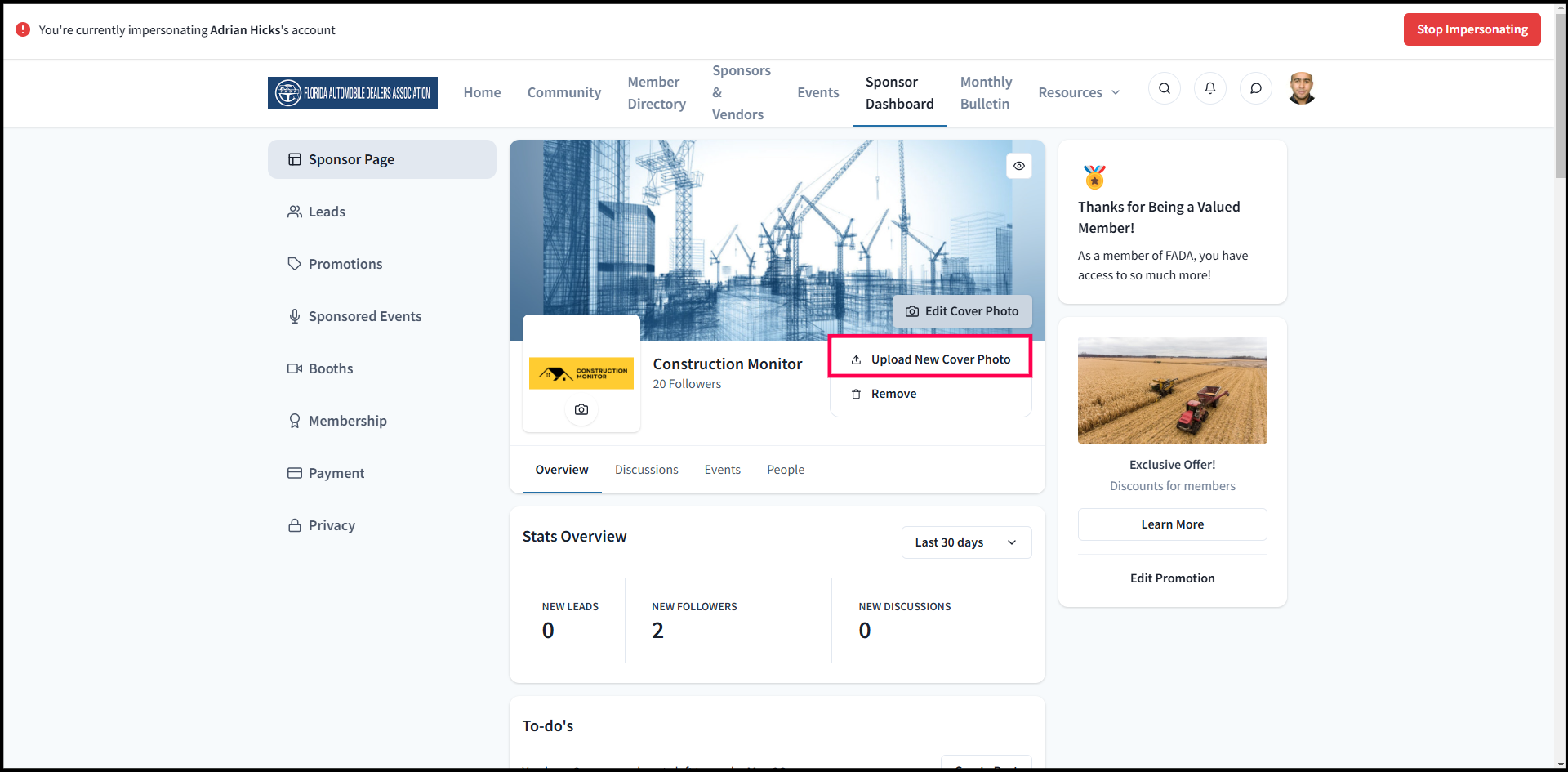1568x772 pixels.
Task: Switch to the People tab
Action: click(786, 470)
